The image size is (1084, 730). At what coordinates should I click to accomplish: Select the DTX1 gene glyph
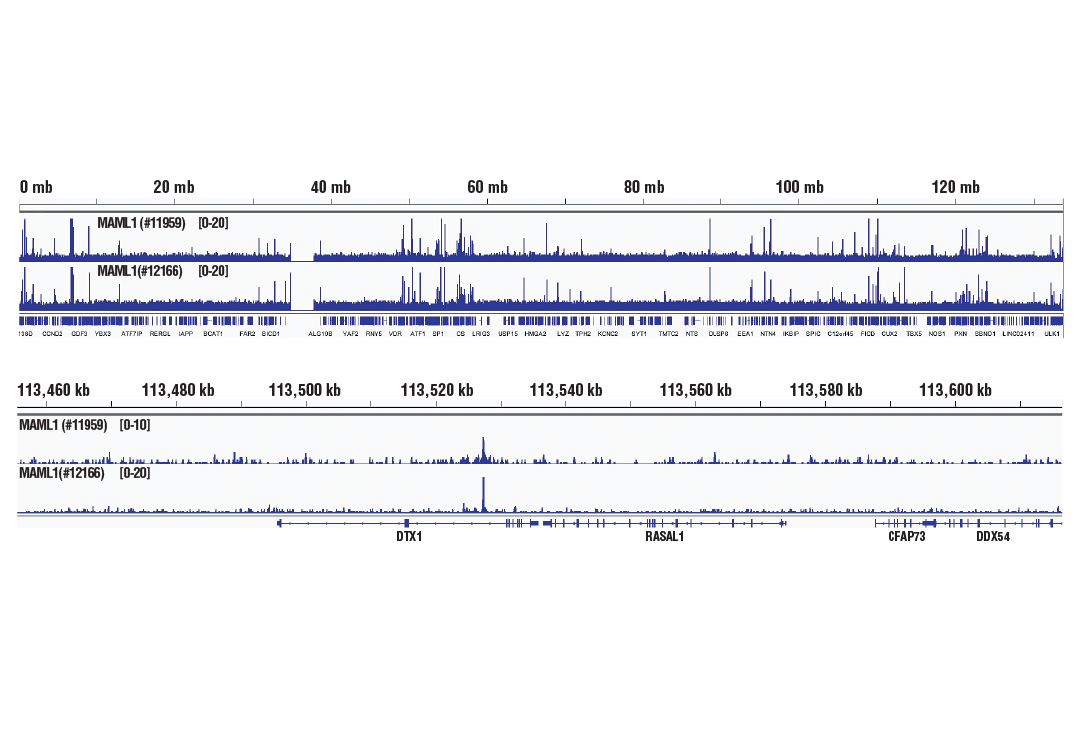[407, 524]
